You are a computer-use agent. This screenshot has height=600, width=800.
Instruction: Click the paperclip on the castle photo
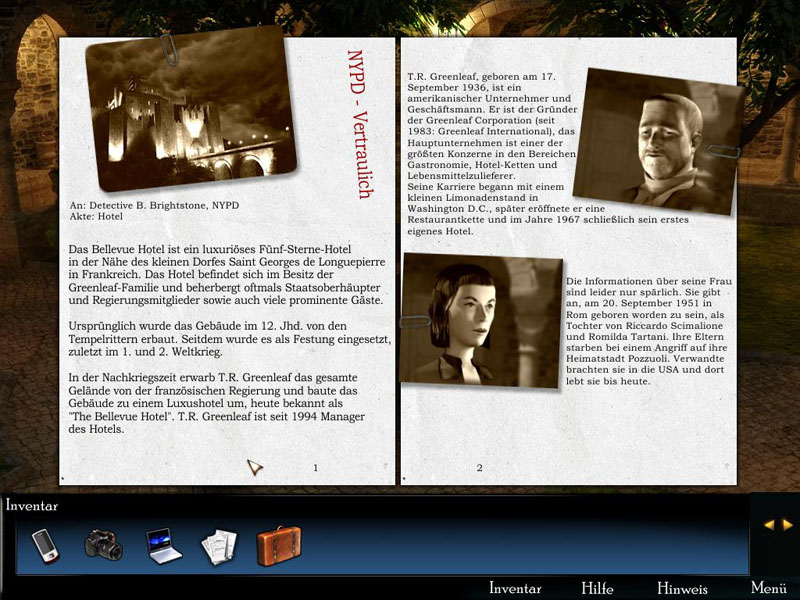click(169, 49)
